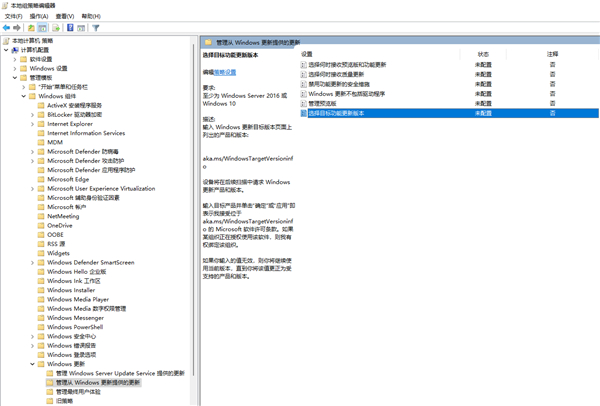Click the blue Help toolbar icon

point(70,27)
